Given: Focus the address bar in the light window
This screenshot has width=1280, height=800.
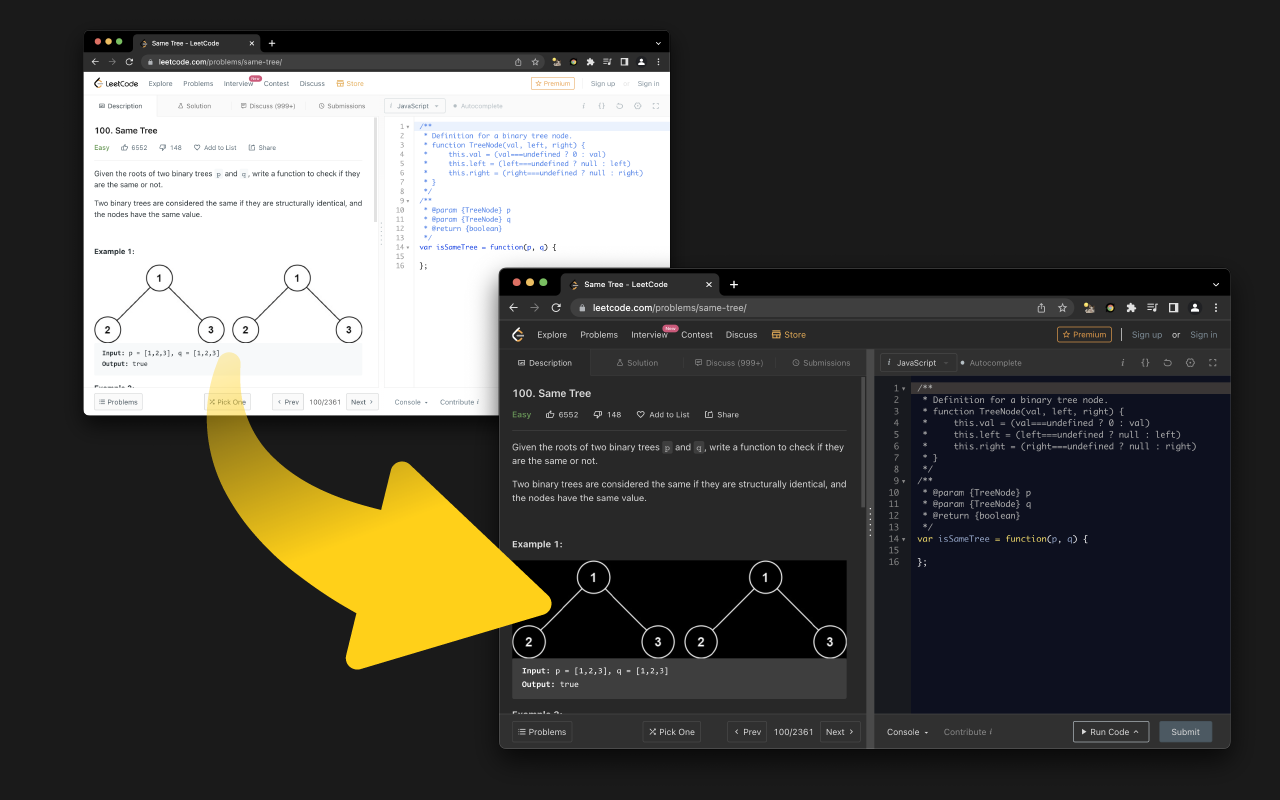Looking at the screenshot, I should 343,62.
